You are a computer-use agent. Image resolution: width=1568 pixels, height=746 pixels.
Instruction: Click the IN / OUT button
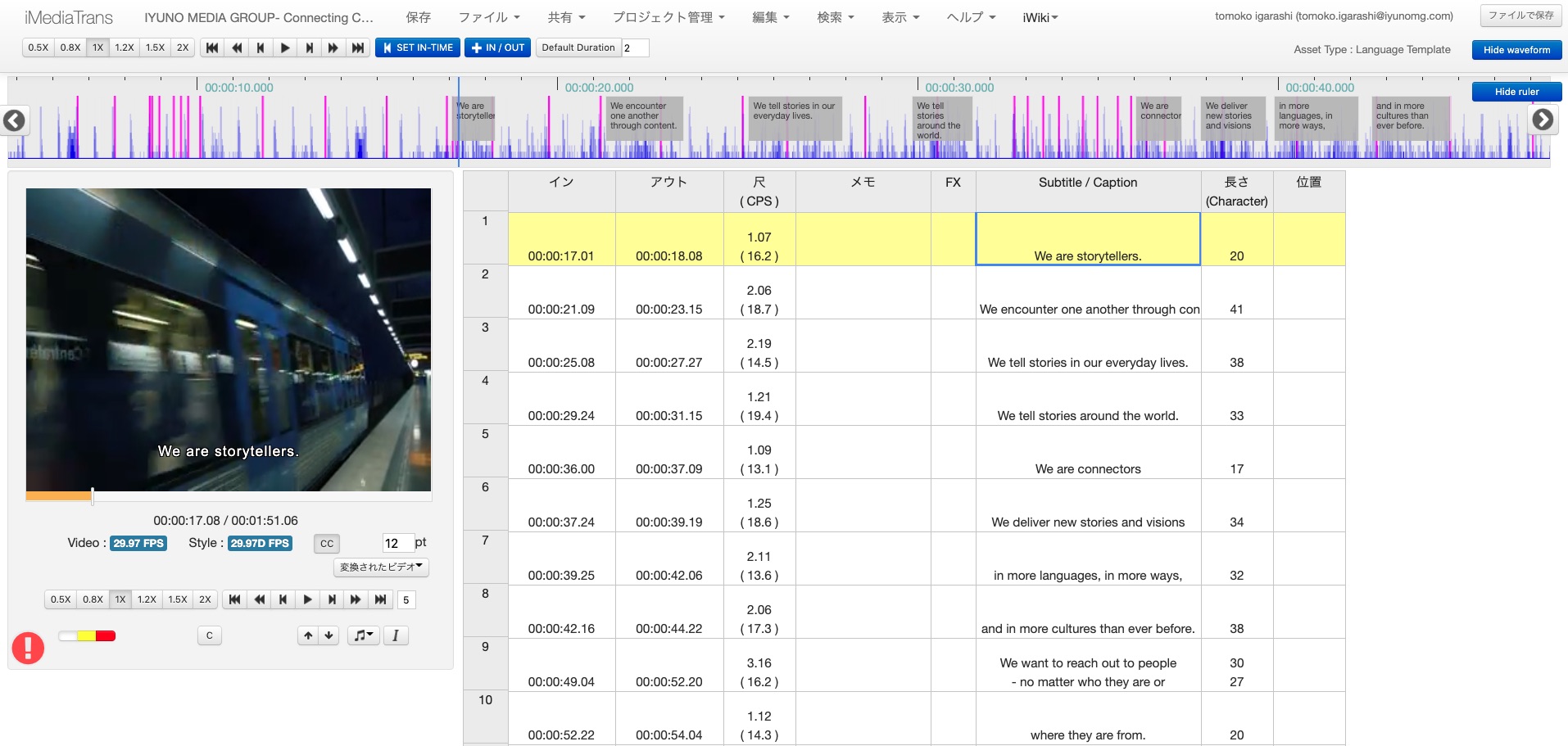pos(497,47)
